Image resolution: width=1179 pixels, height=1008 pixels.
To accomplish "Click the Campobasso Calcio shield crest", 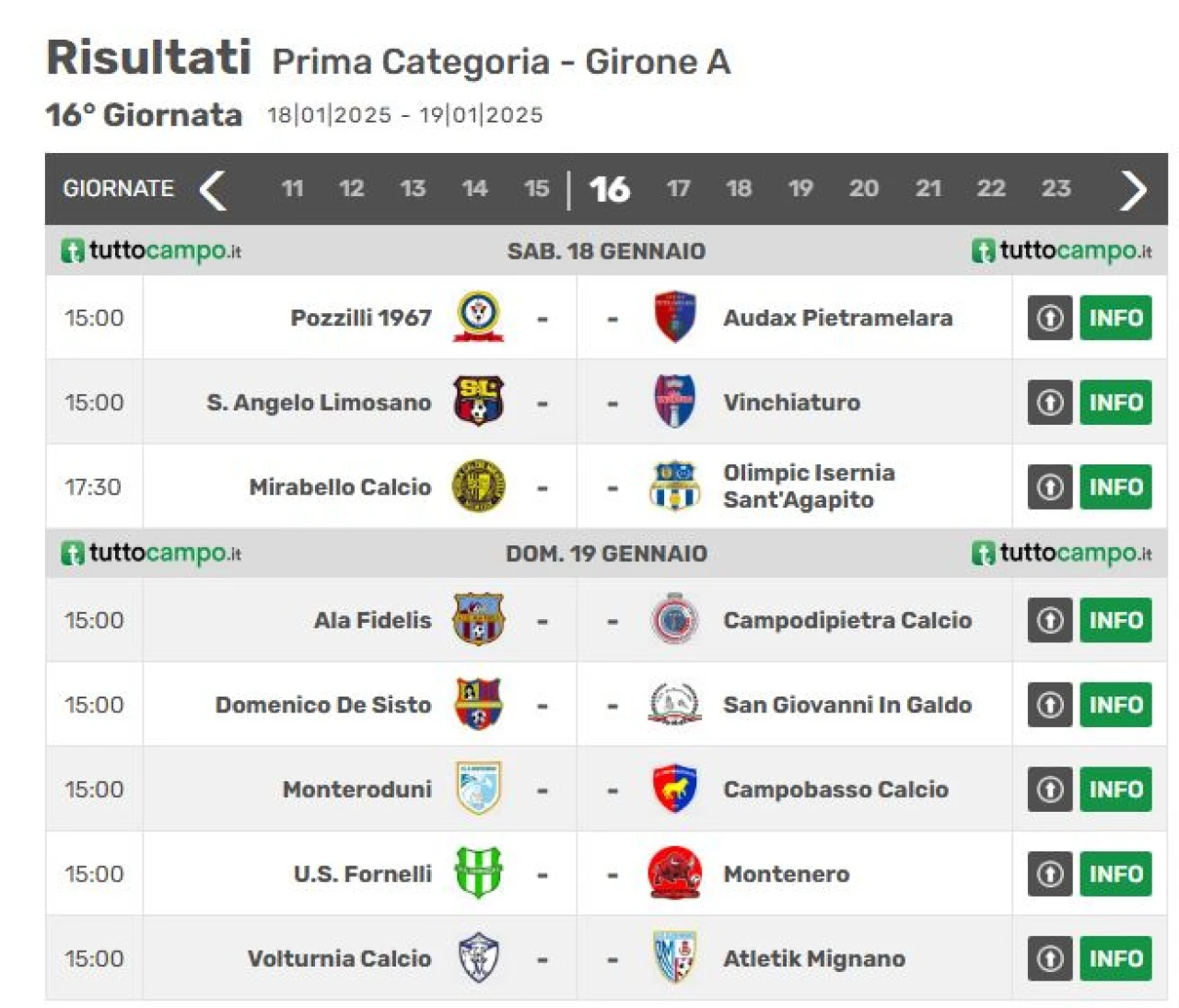I will 674,789.
